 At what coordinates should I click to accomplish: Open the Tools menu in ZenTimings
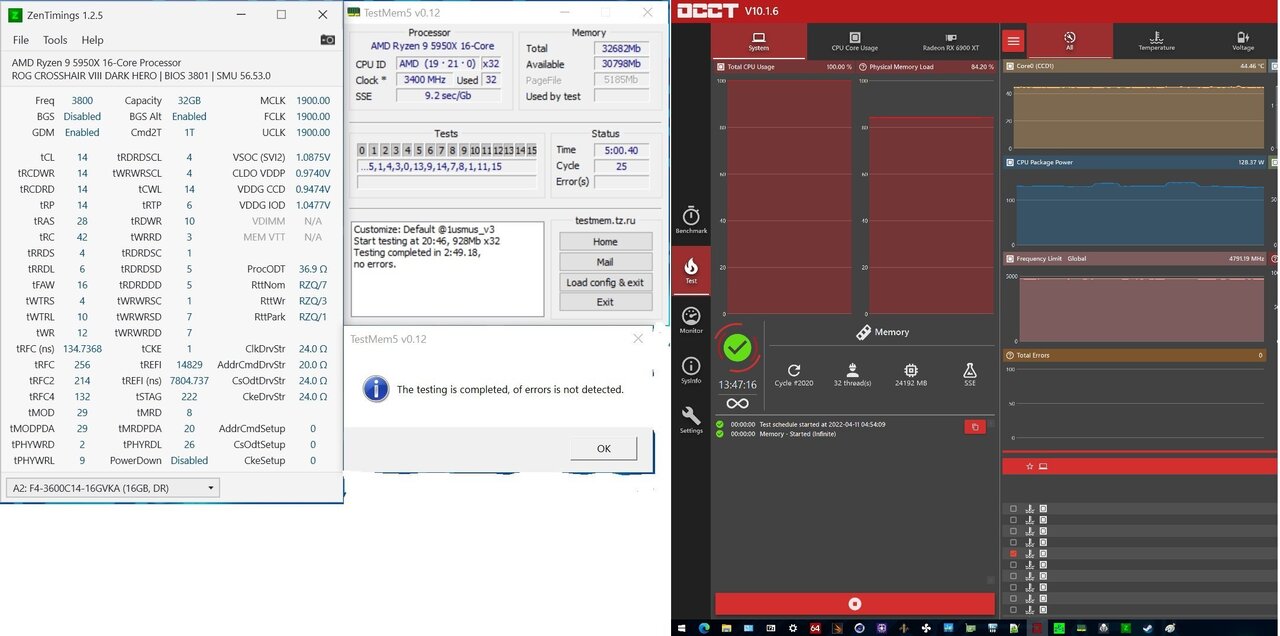click(55, 40)
